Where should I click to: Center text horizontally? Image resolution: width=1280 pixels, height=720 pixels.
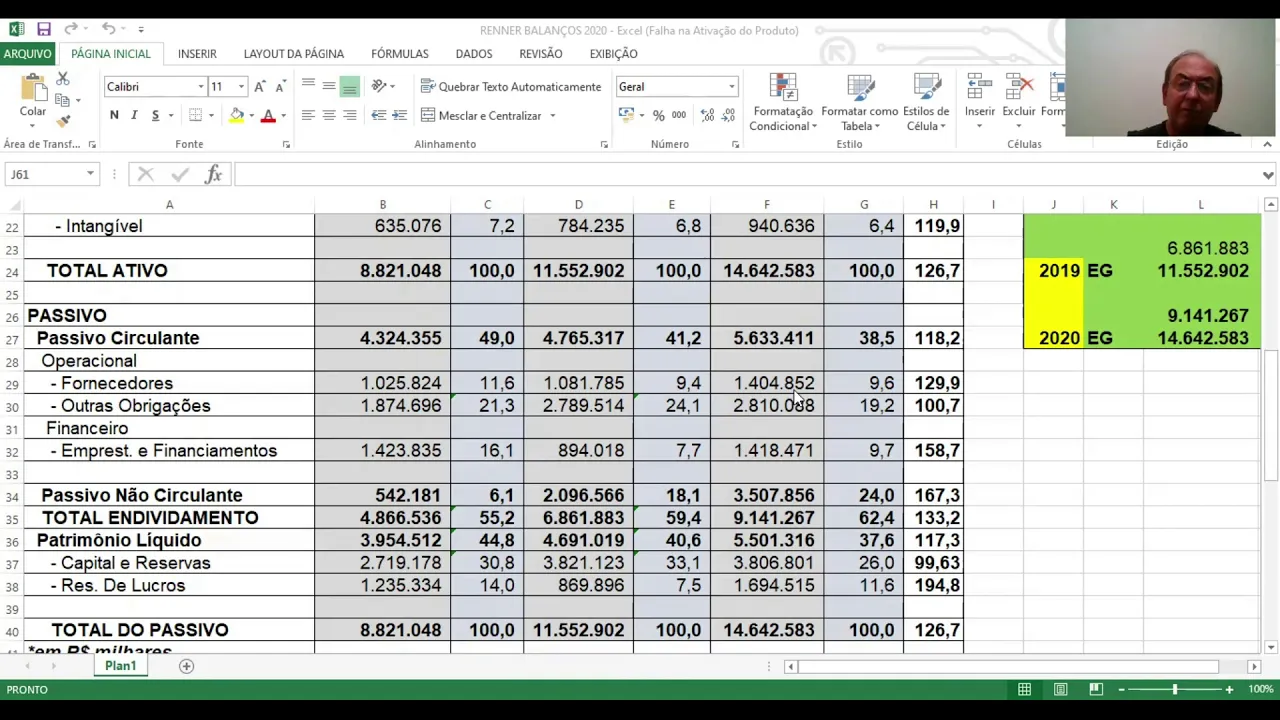[x=329, y=116]
